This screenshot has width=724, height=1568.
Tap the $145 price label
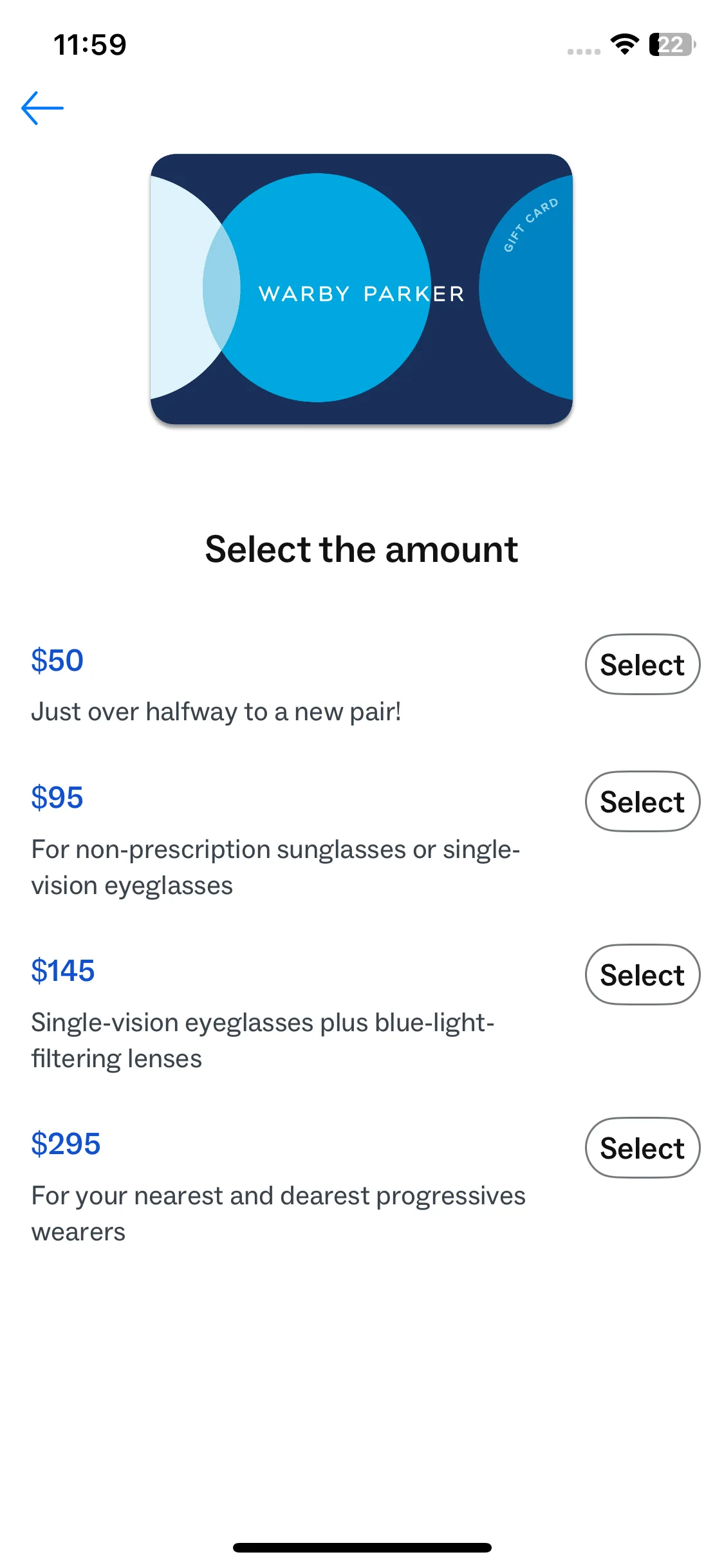(63, 971)
